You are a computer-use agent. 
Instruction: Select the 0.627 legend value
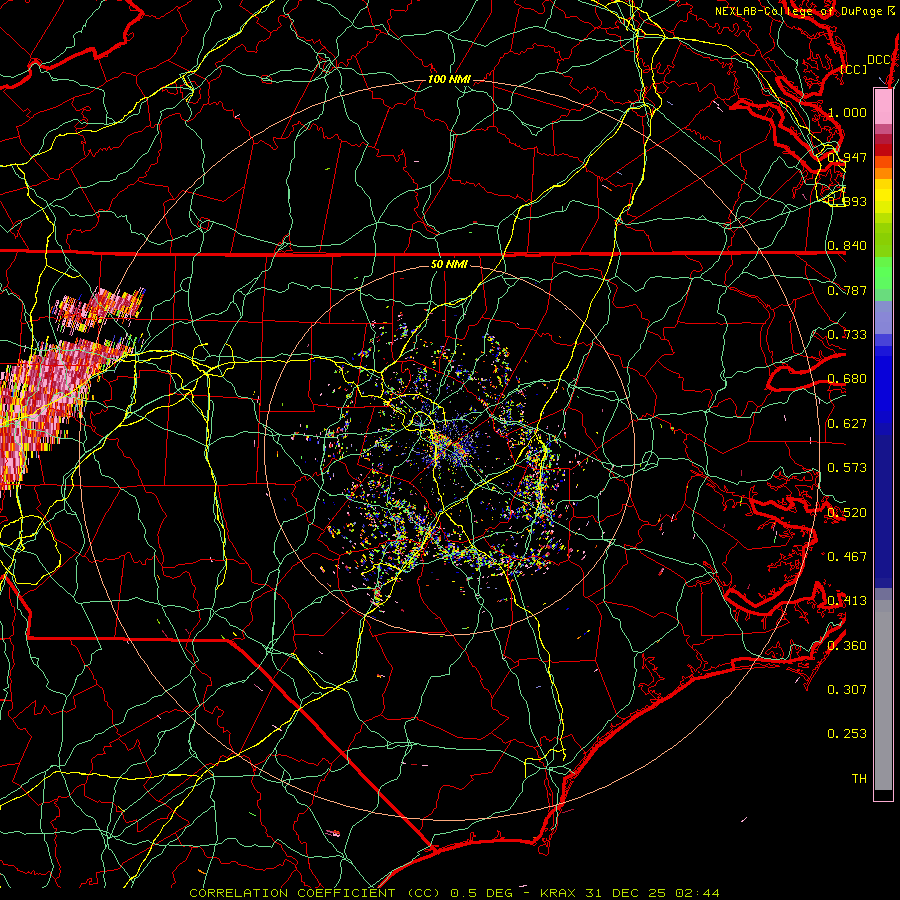pyautogui.click(x=847, y=424)
